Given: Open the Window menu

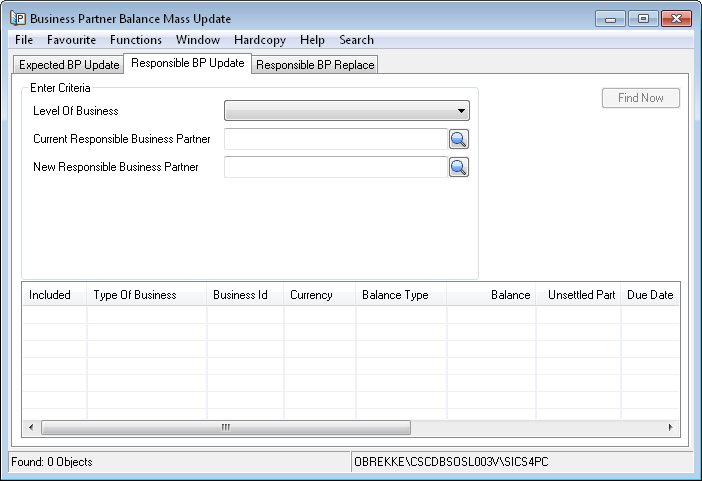Looking at the screenshot, I should click(197, 40).
